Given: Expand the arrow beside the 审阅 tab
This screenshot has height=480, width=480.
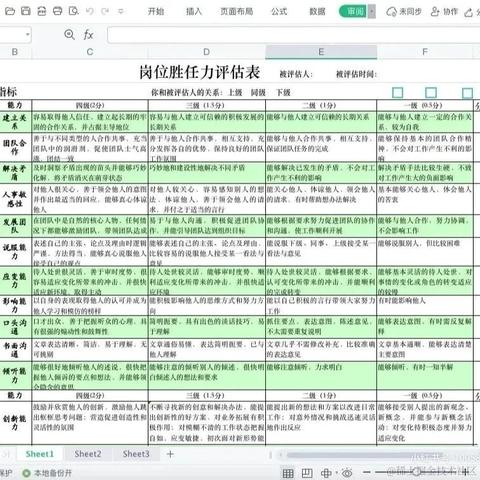Looking at the screenshot, I should [372, 12].
